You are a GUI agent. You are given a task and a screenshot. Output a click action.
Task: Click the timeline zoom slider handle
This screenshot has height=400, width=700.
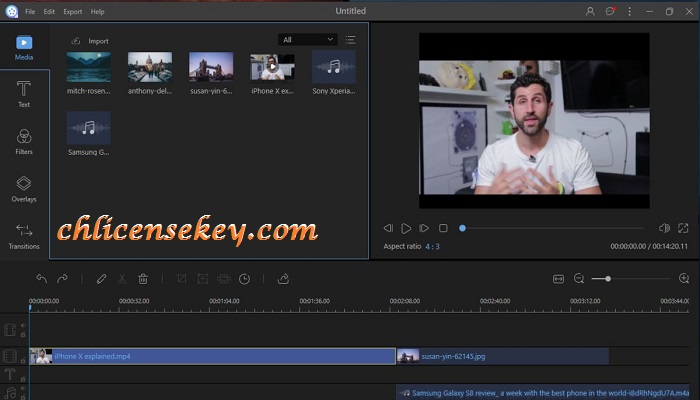click(x=608, y=279)
